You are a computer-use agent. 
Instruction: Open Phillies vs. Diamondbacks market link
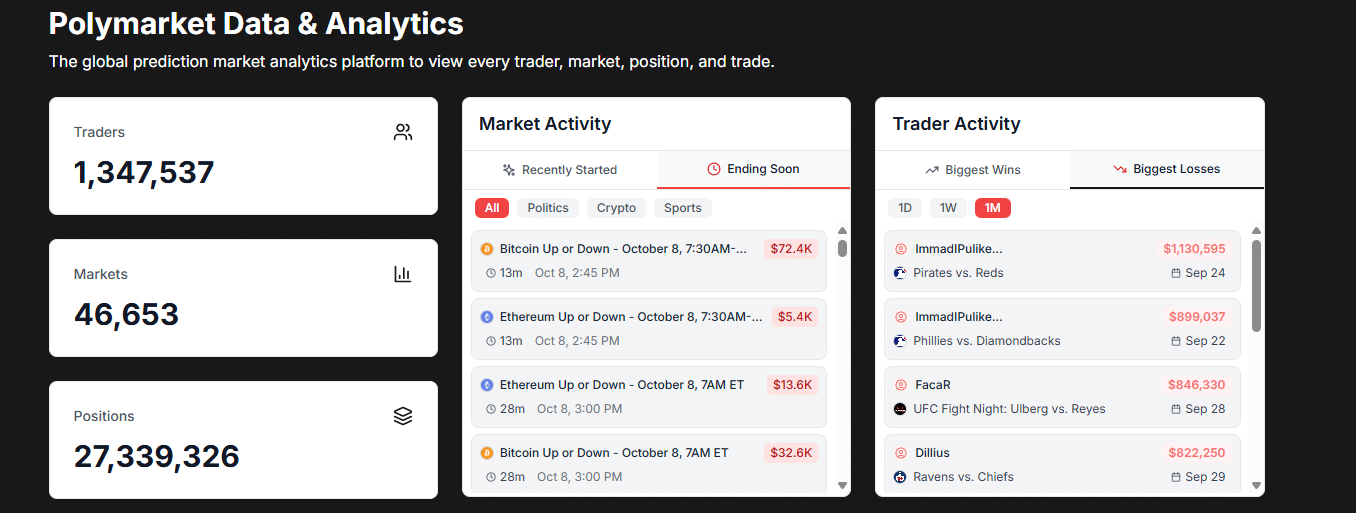click(987, 341)
